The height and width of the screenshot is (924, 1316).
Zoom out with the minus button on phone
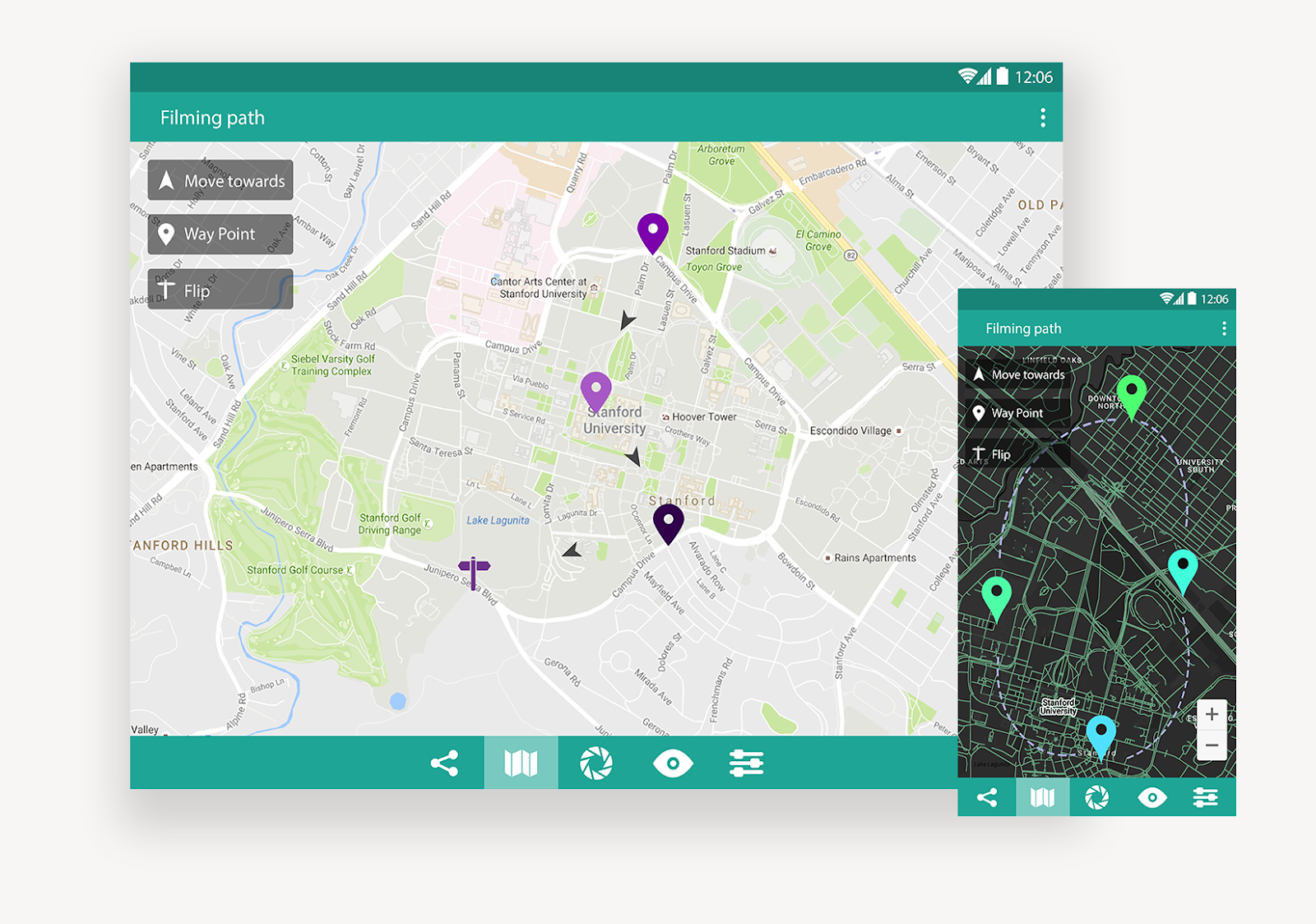pos(1212,745)
